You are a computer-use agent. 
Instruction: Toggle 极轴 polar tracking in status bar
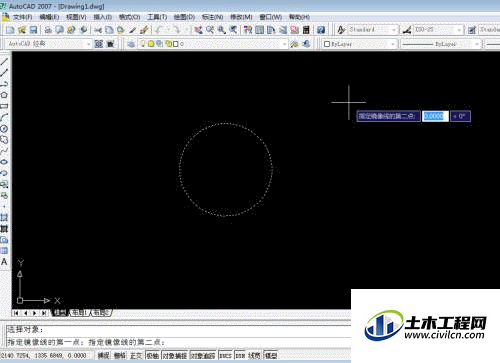click(x=153, y=356)
